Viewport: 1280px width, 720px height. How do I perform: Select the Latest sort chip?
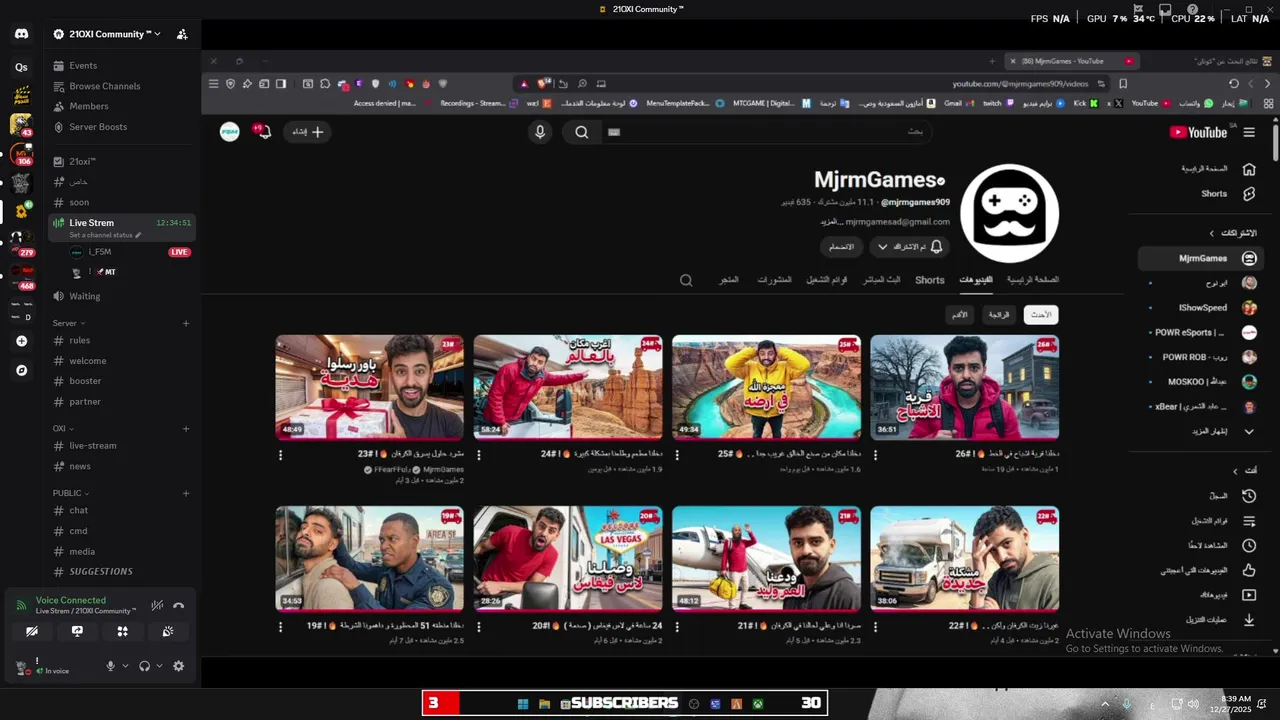1041,315
